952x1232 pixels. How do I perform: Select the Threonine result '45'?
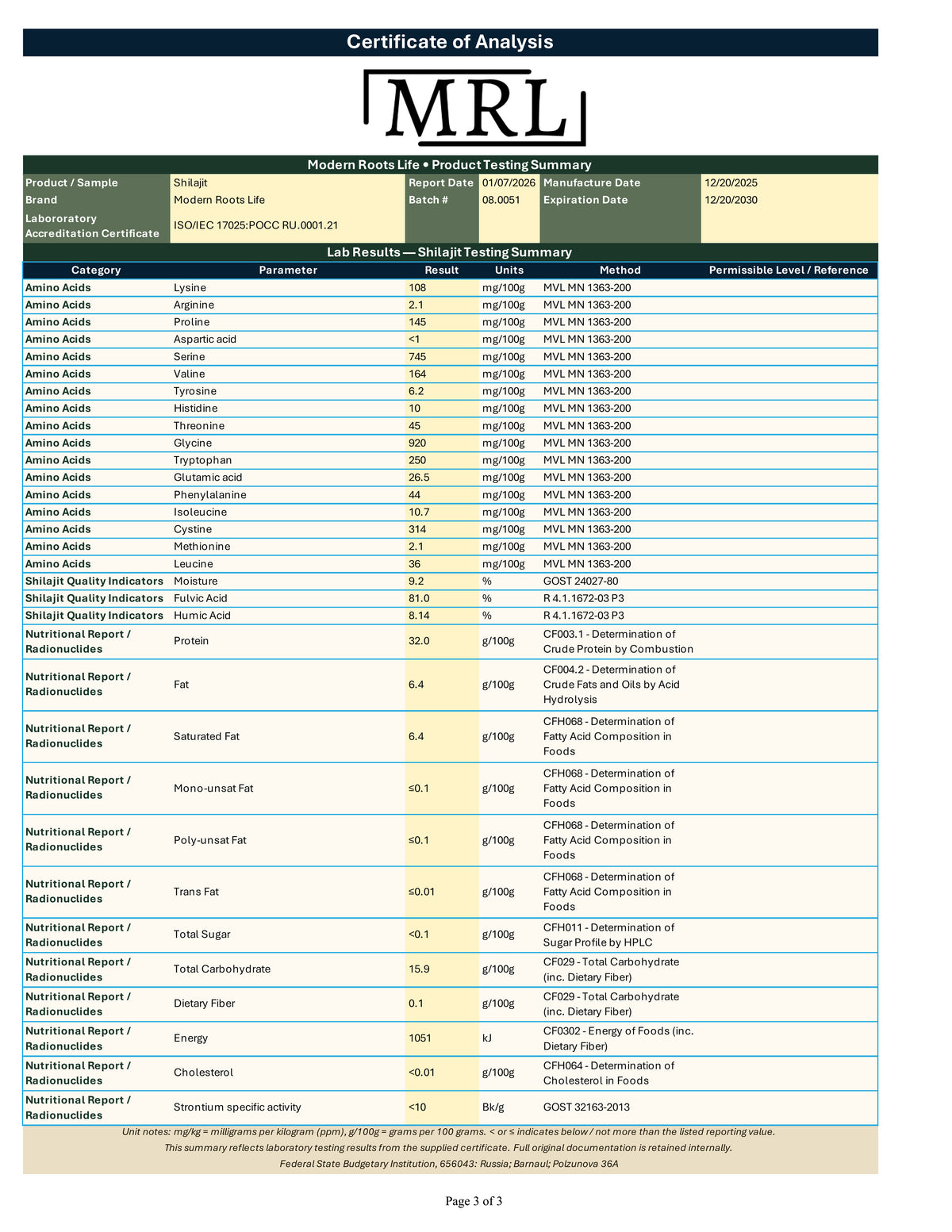coord(414,426)
